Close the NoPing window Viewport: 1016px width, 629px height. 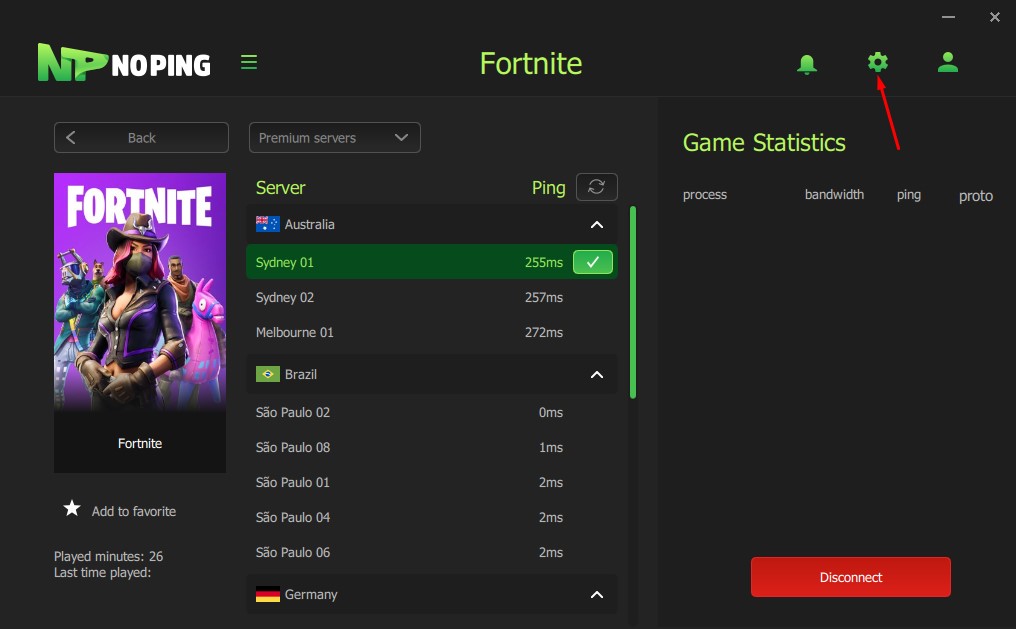[x=995, y=17]
